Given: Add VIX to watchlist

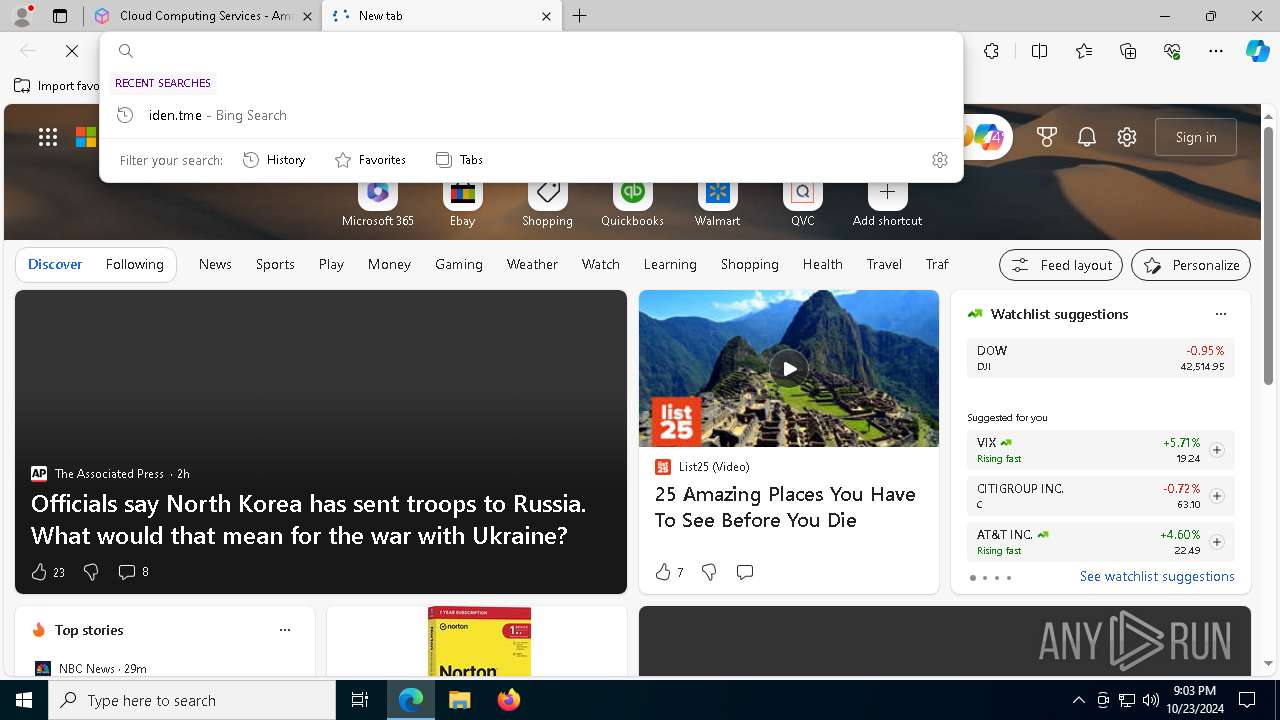Looking at the screenshot, I should click(1216, 450).
